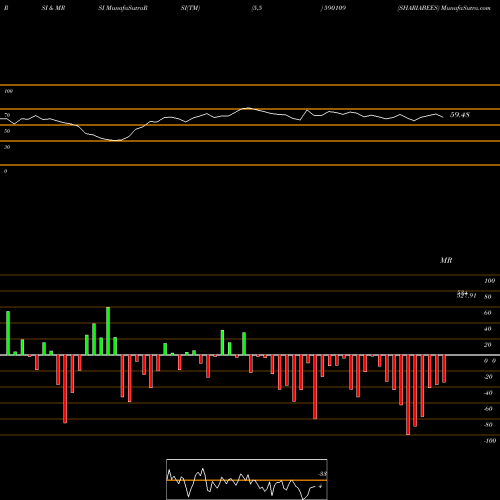Click the -40 label on MR axis
Image resolution: width=500 pixels, height=500 pixels.
[x=488, y=393]
